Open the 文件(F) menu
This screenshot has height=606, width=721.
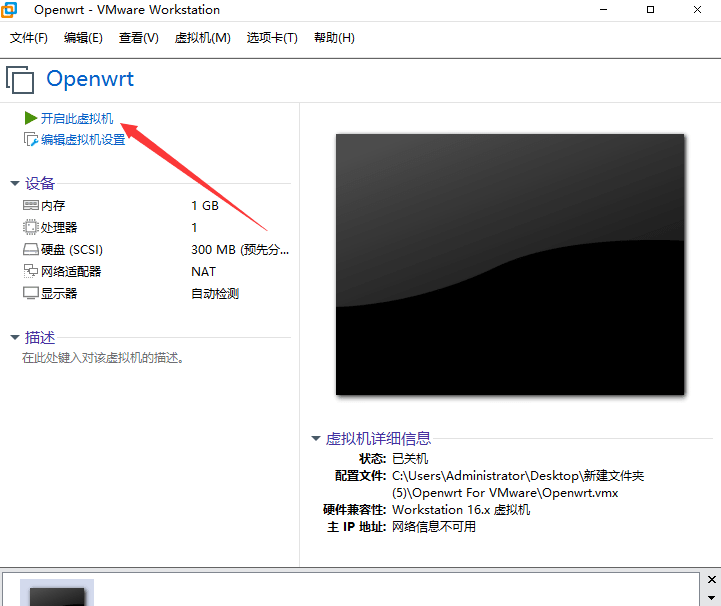coord(29,38)
